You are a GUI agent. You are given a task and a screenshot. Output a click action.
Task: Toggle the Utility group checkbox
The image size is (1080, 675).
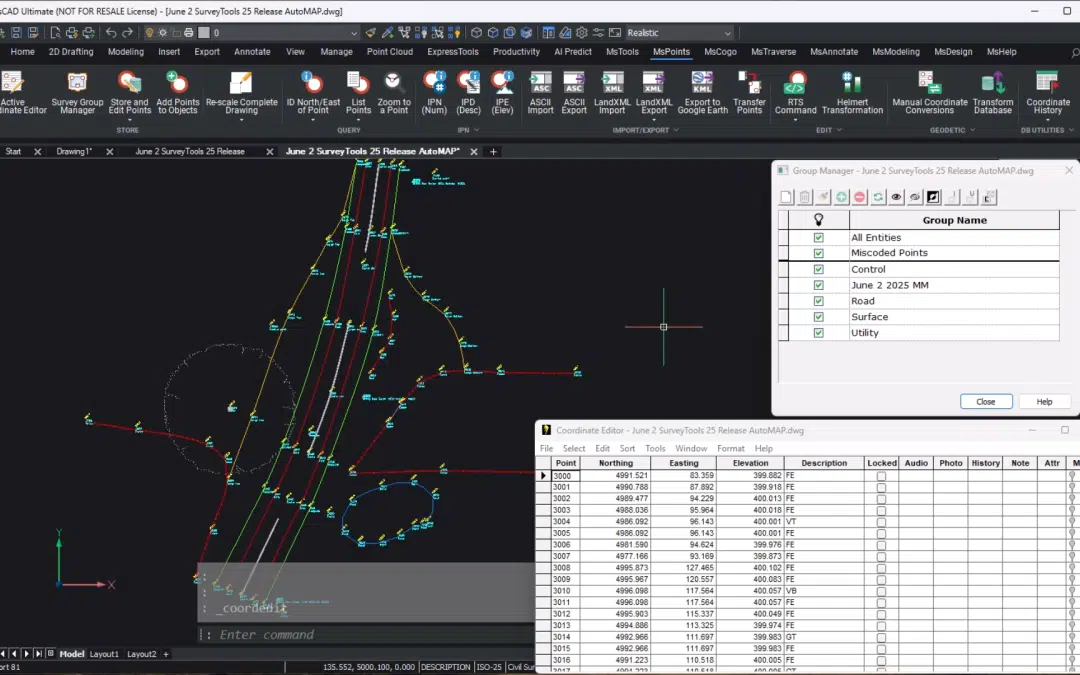coord(819,333)
